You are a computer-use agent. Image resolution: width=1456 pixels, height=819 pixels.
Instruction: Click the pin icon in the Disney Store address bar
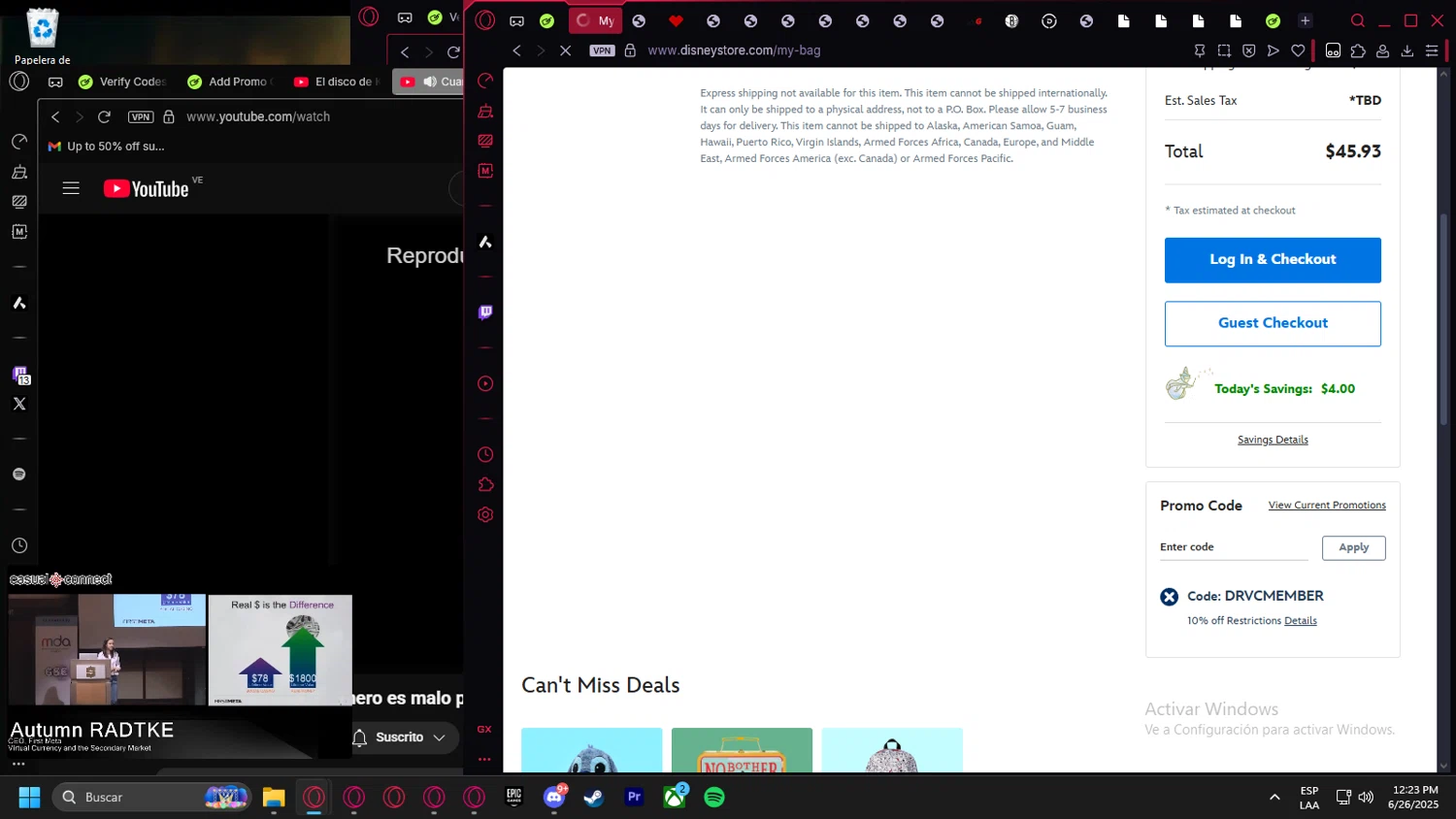pos(1200,50)
